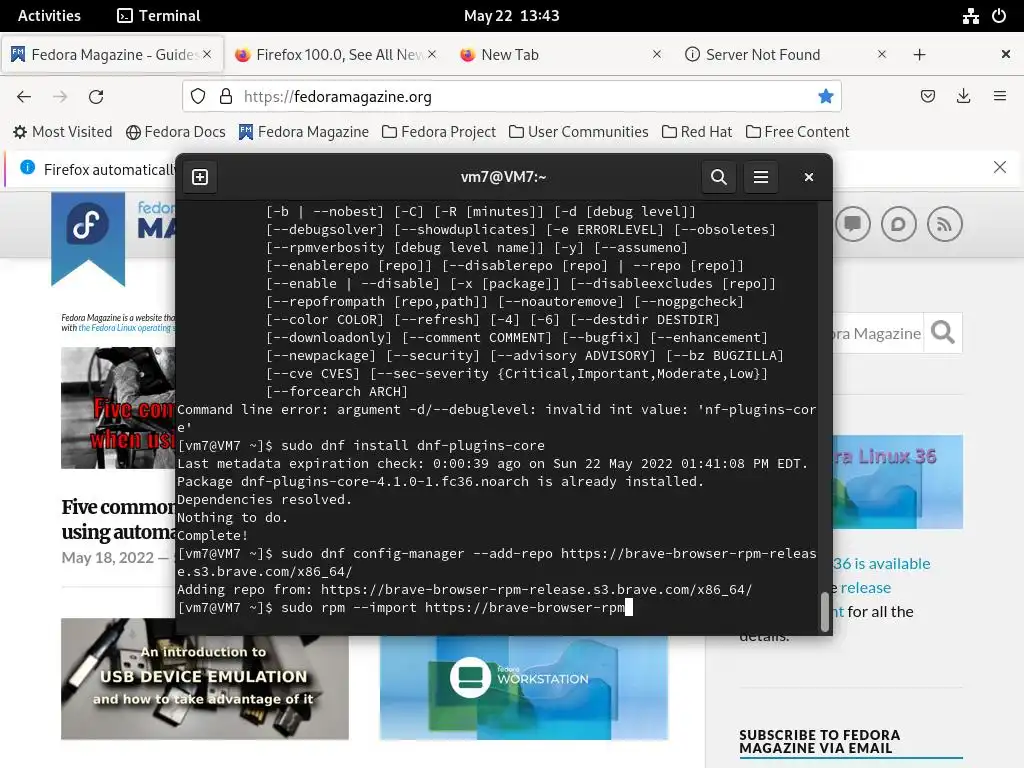
Task: Click the Fedora logo on the magazine banner
Action: coord(88,225)
